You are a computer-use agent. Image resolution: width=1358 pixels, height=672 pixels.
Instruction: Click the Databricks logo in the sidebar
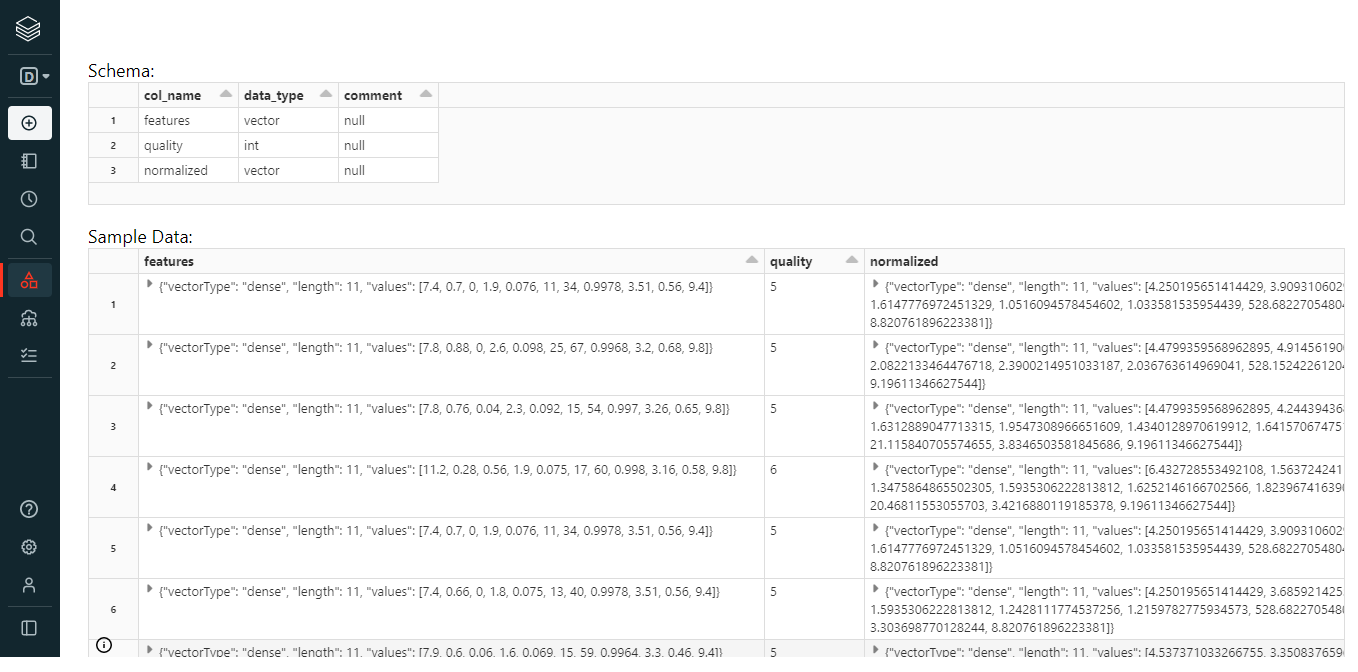point(28,28)
